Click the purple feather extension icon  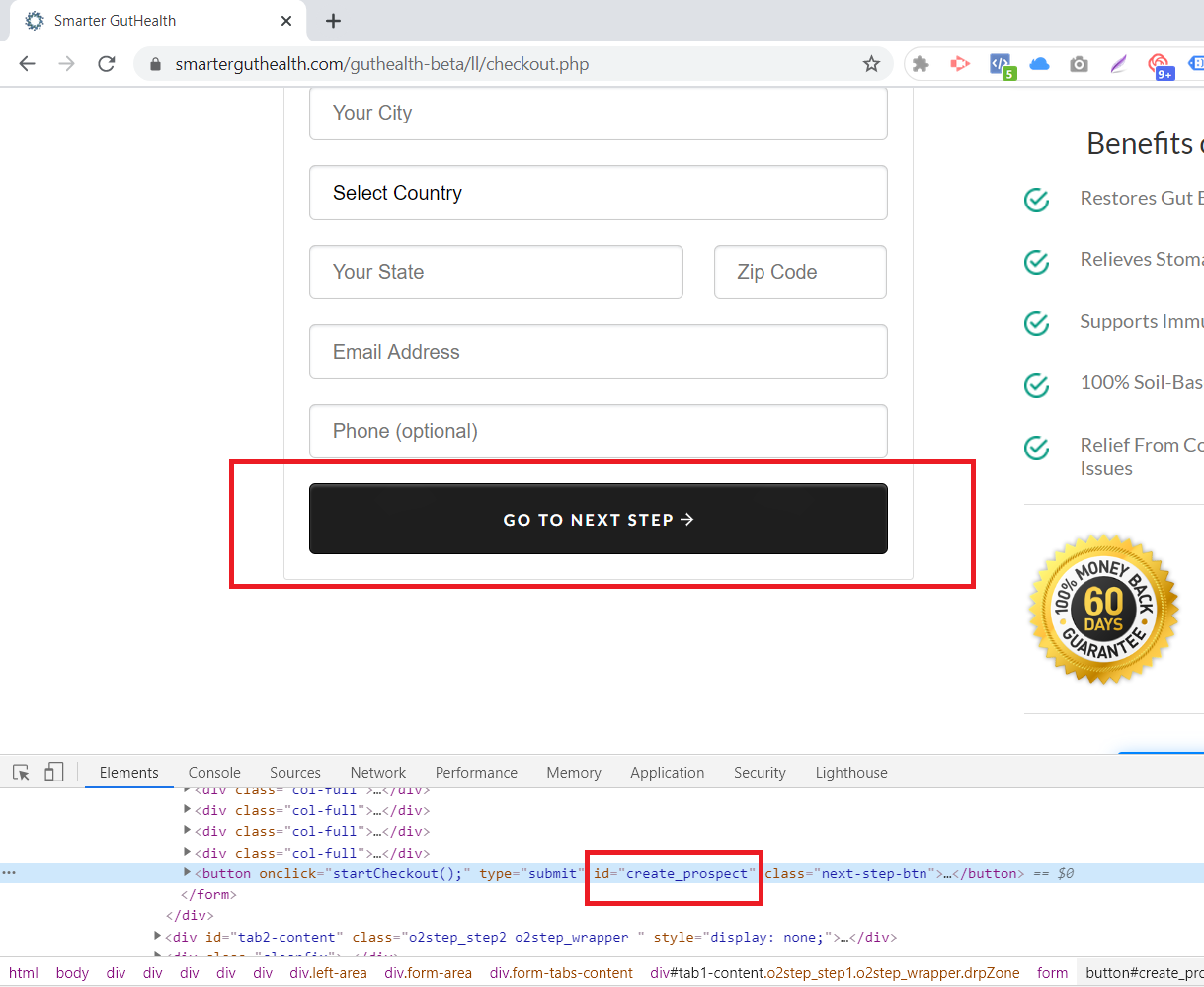point(1118,64)
